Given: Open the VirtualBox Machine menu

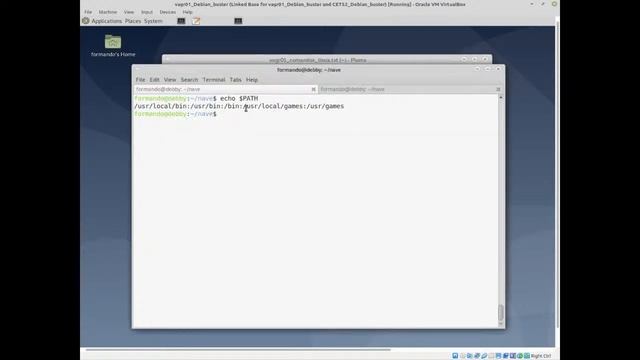Looking at the screenshot, I should click(108, 12).
